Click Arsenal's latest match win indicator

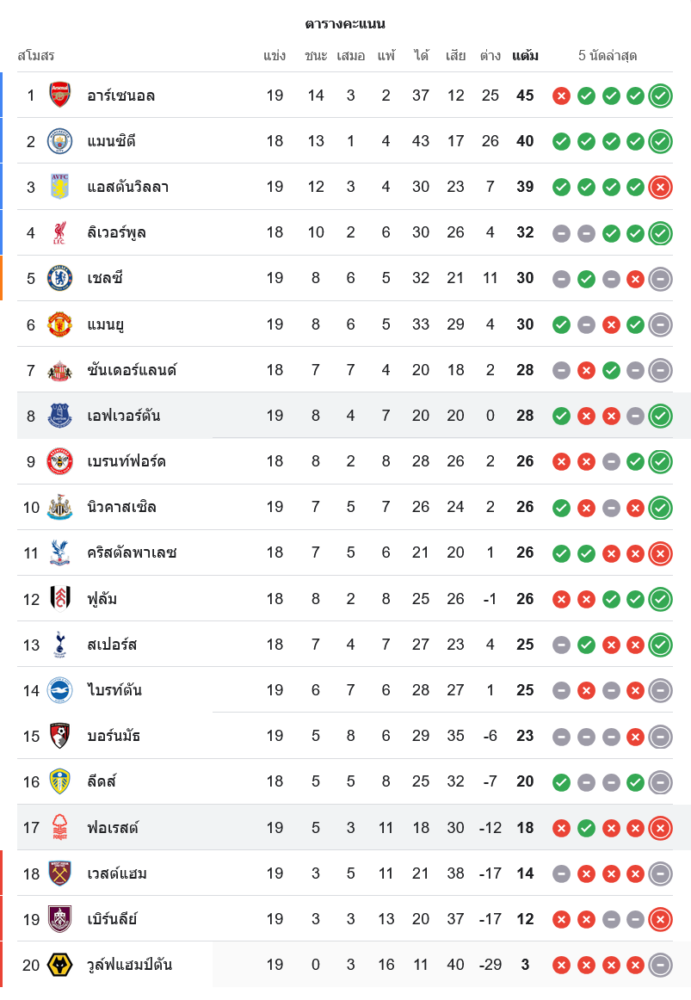coord(660,96)
